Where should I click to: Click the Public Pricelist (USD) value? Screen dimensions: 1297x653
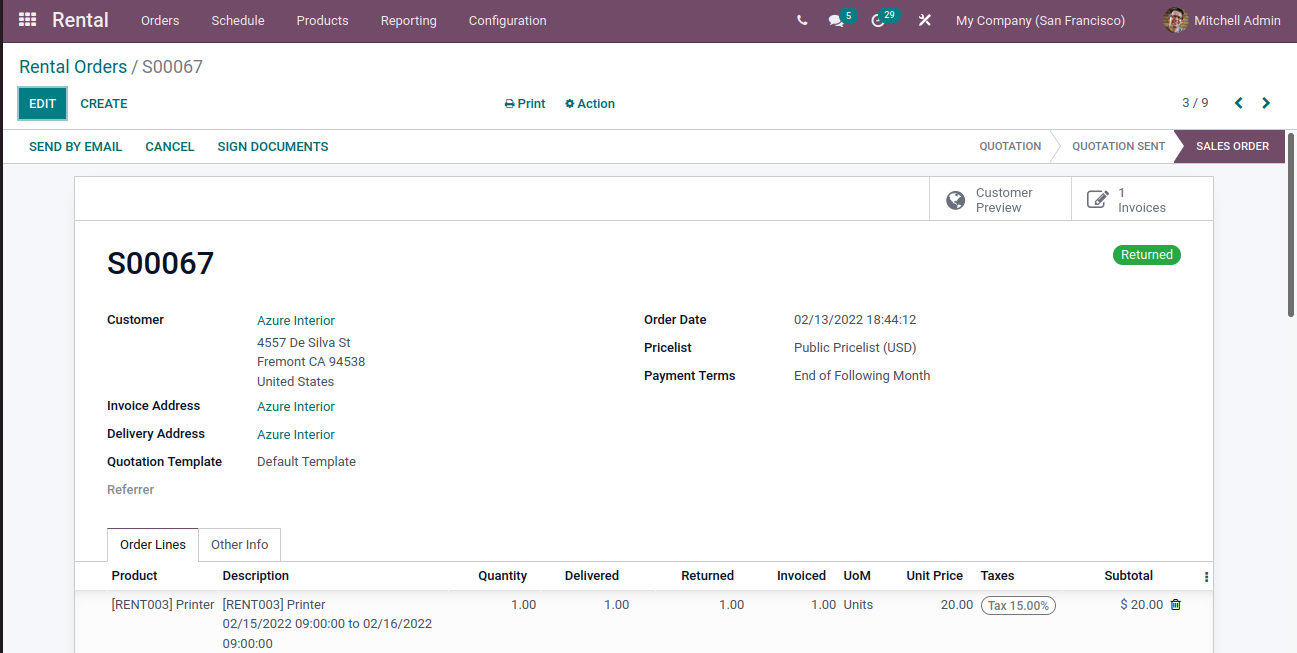(x=855, y=348)
